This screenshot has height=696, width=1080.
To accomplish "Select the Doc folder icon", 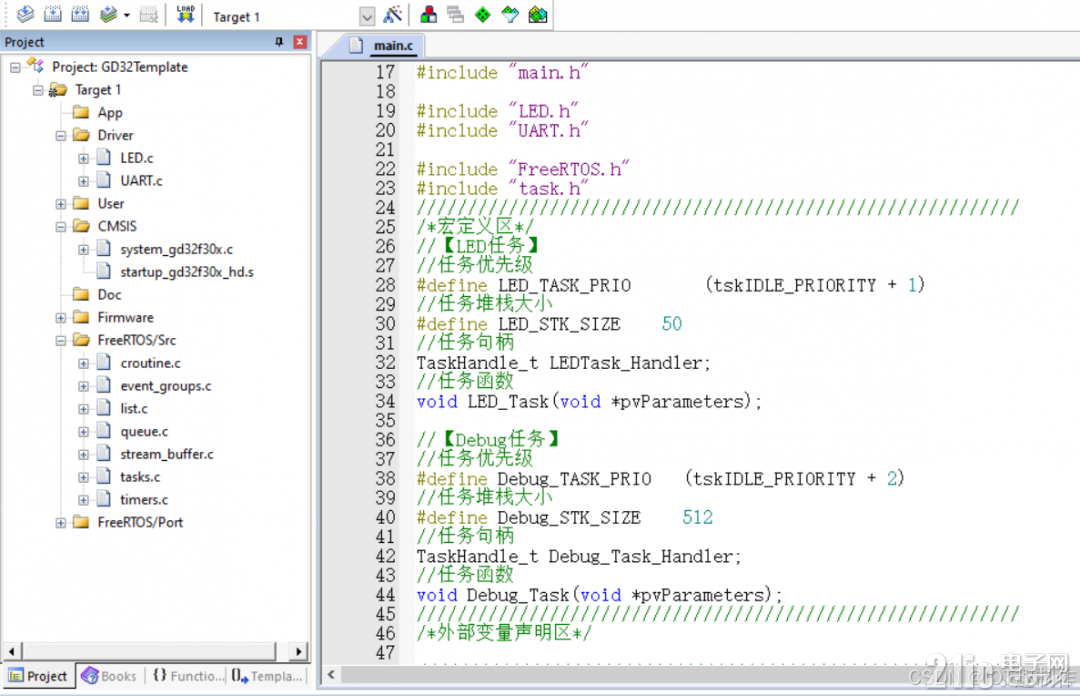I will [81, 294].
